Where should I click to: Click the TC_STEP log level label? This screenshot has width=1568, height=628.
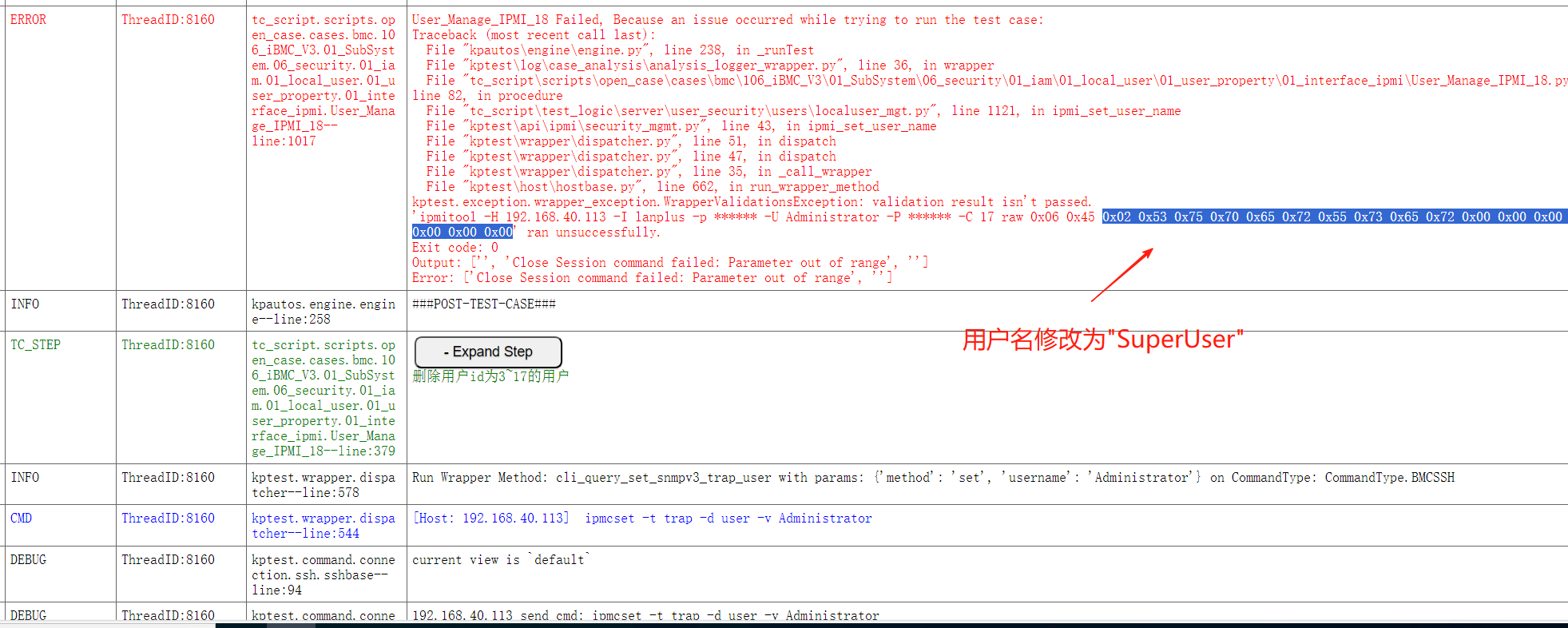tap(35, 345)
